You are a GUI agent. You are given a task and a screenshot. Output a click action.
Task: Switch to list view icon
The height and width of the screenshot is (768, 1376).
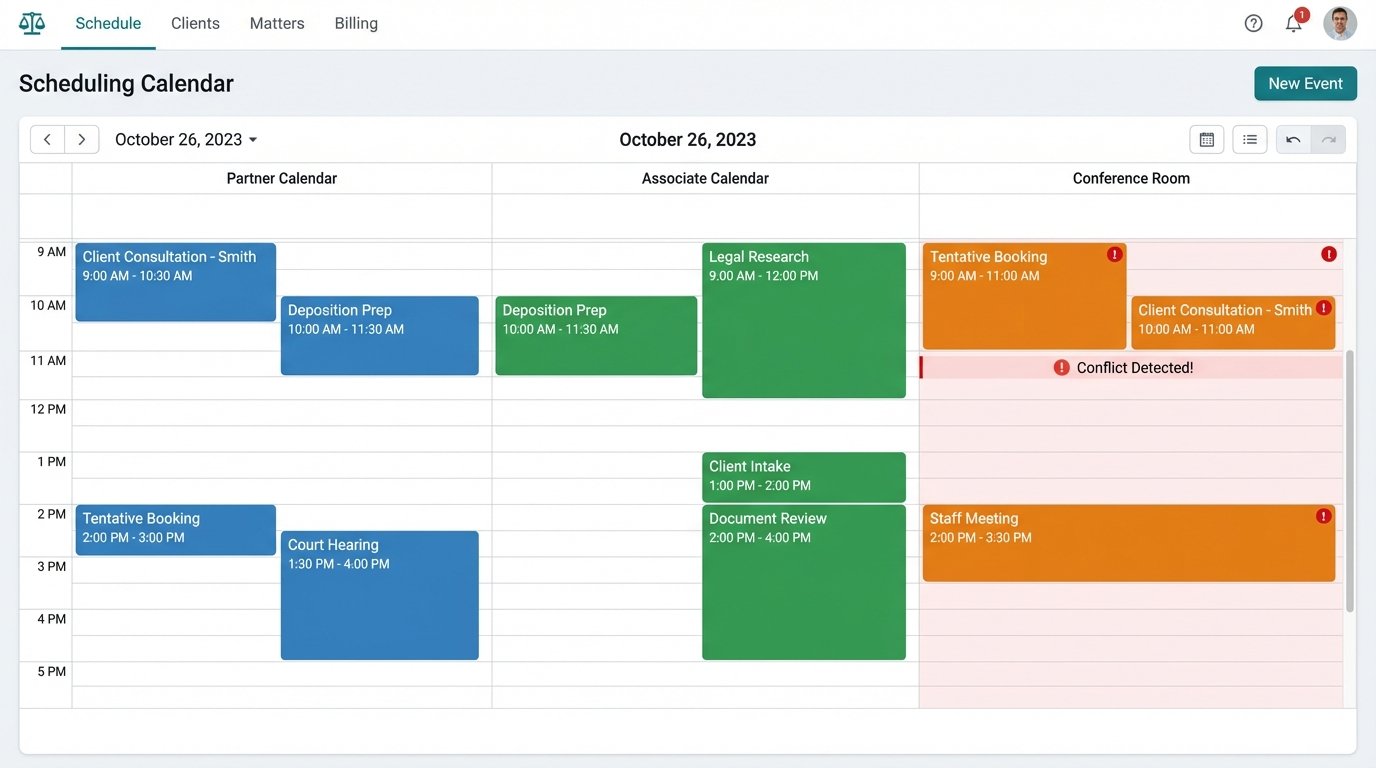(1248, 138)
